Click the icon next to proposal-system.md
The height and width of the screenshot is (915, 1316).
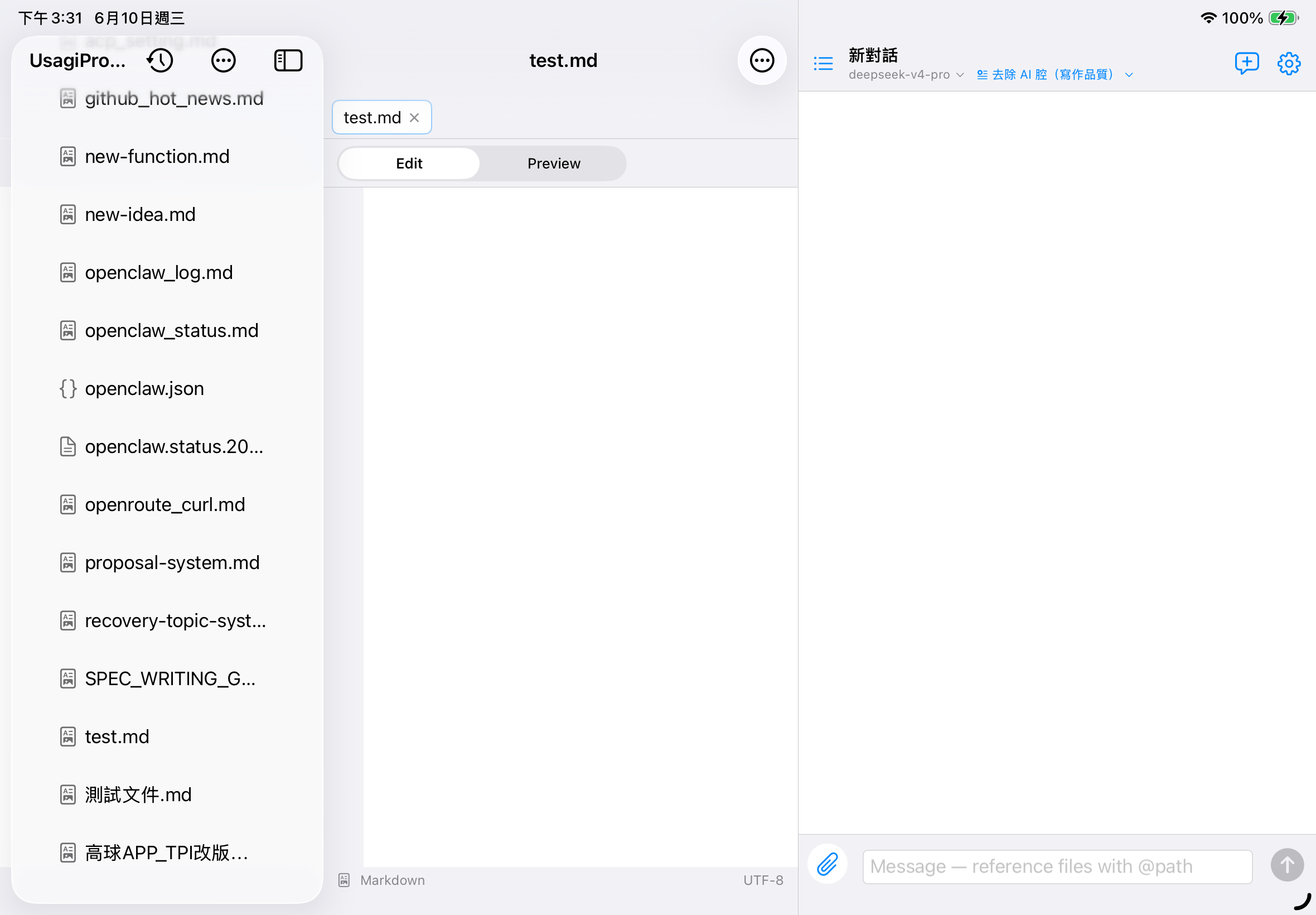pos(68,562)
